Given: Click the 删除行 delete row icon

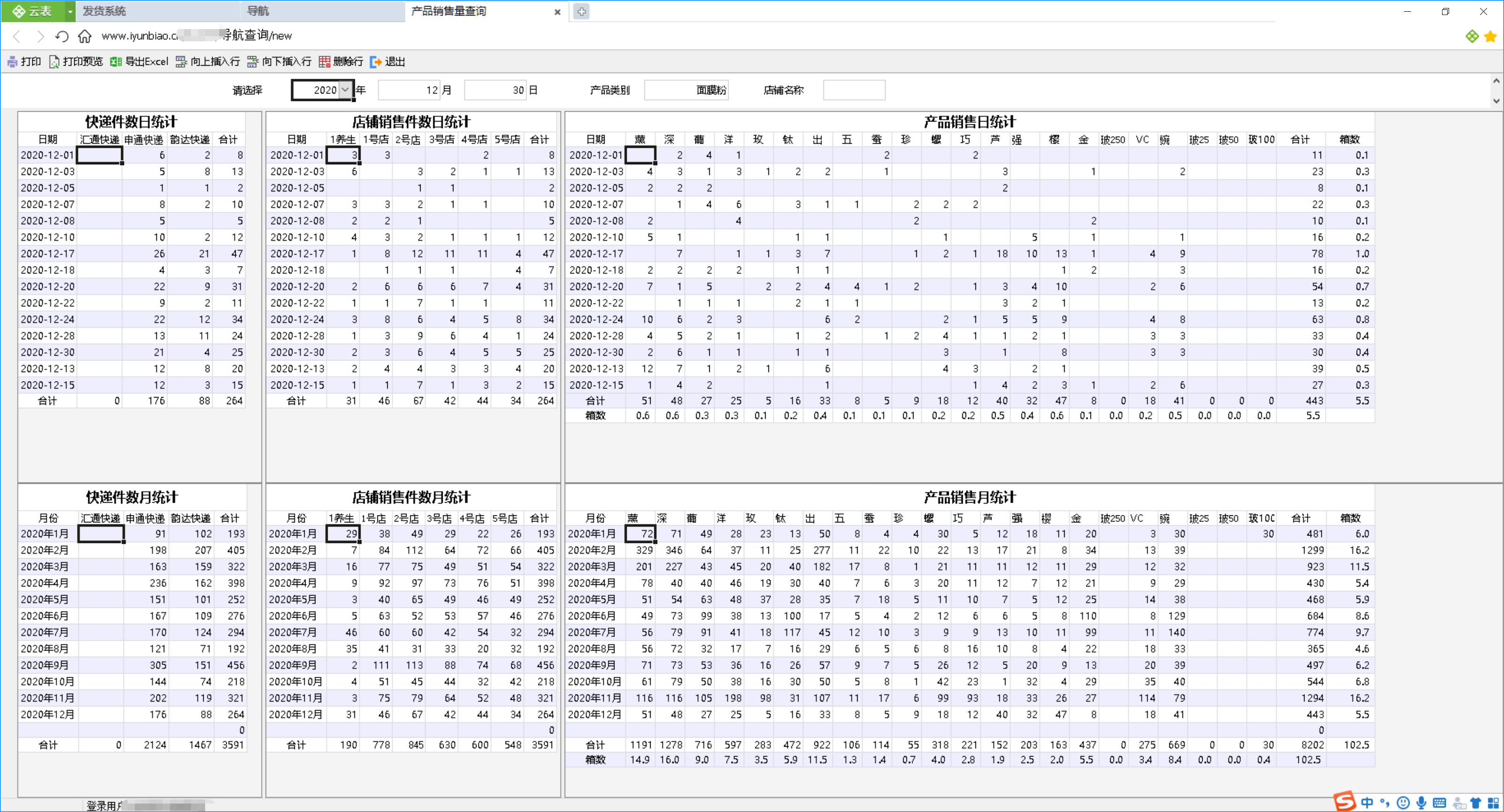Looking at the screenshot, I should 324,61.
